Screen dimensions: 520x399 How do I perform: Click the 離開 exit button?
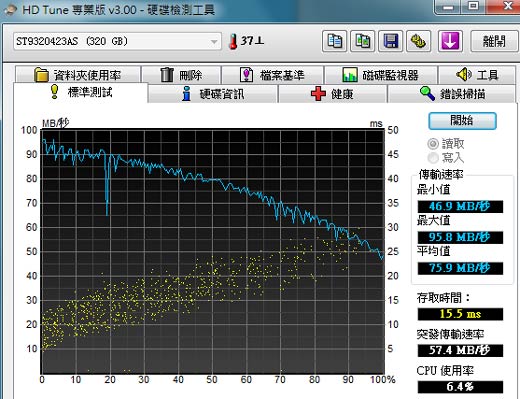tap(494, 41)
